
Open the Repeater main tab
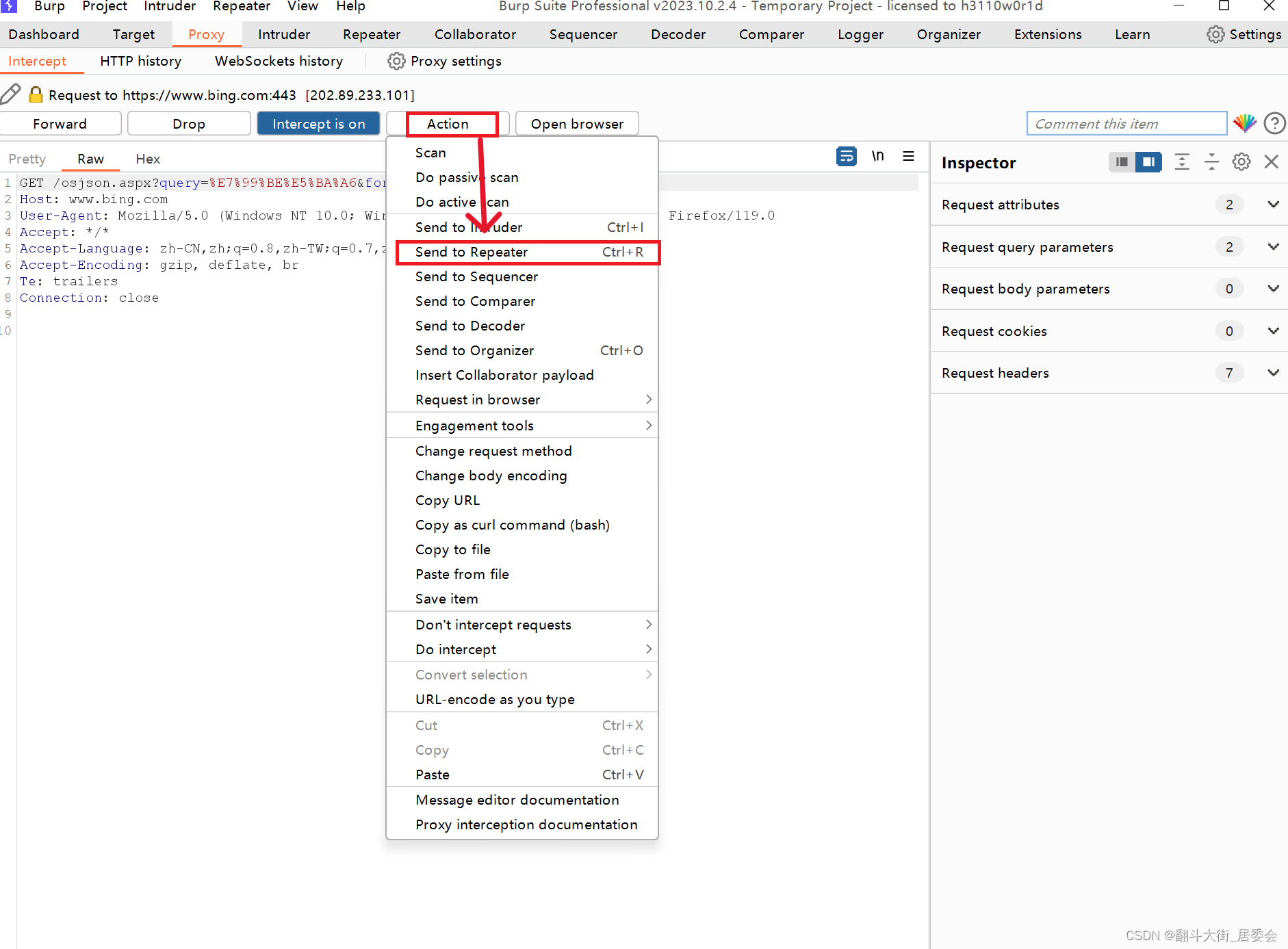(x=372, y=34)
